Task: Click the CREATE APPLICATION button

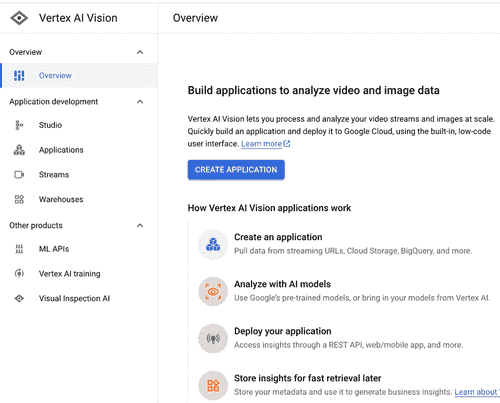Action: pos(236,170)
